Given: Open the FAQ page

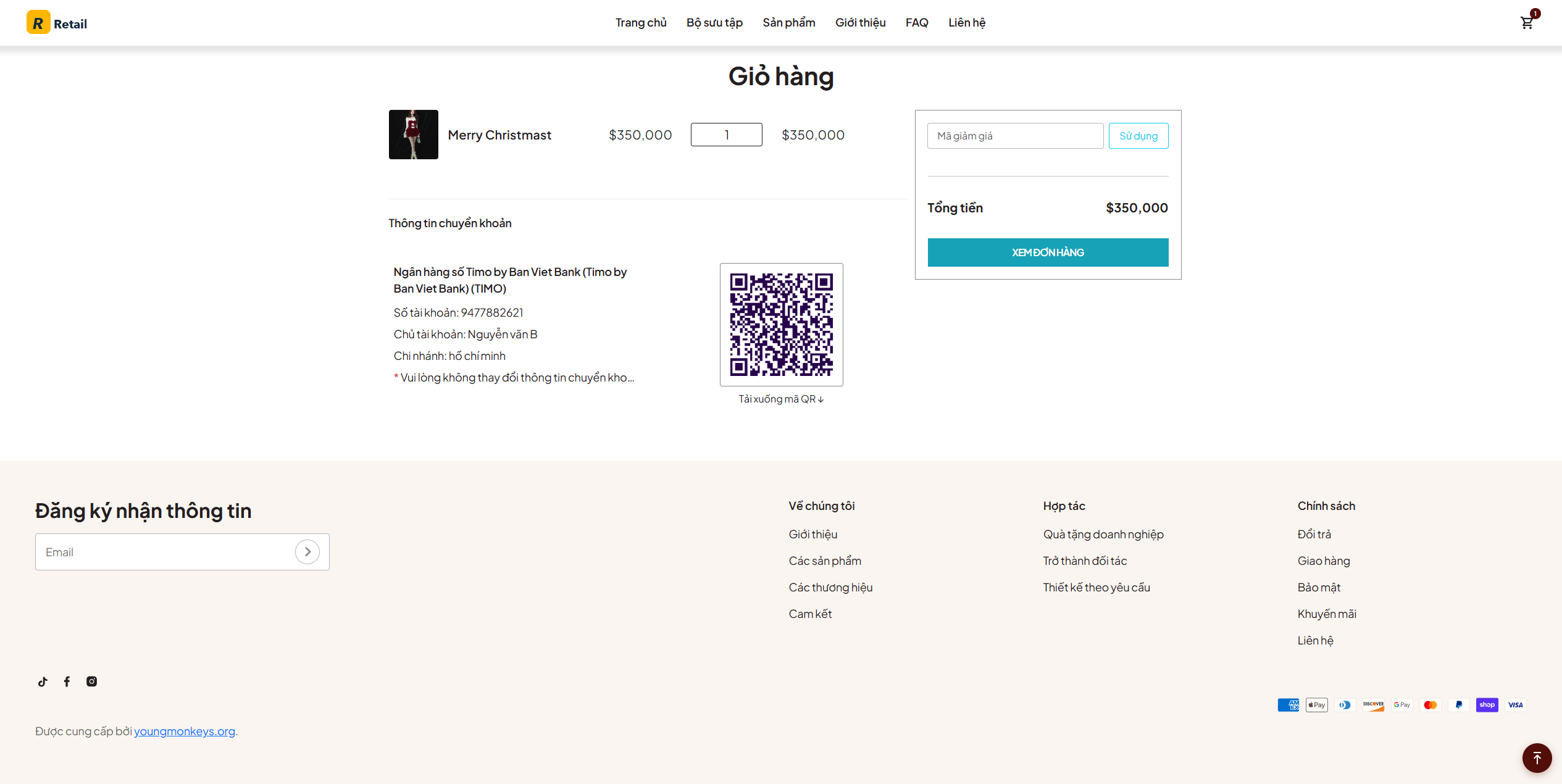Looking at the screenshot, I should click(916, 23).
